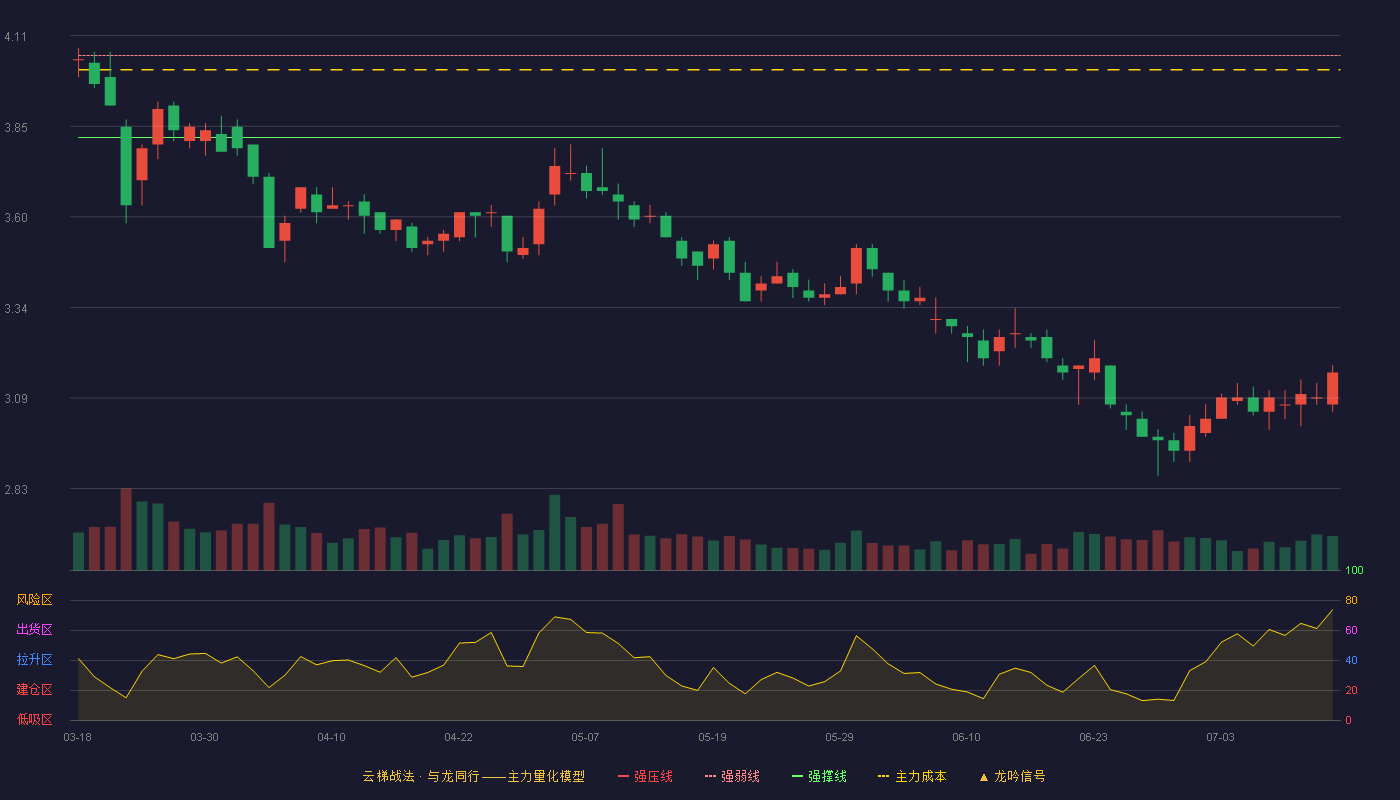Screen dimensions: 1400x800
Task: Click the orange 80 indicator axis value
Action: (x=1351, y=600)
